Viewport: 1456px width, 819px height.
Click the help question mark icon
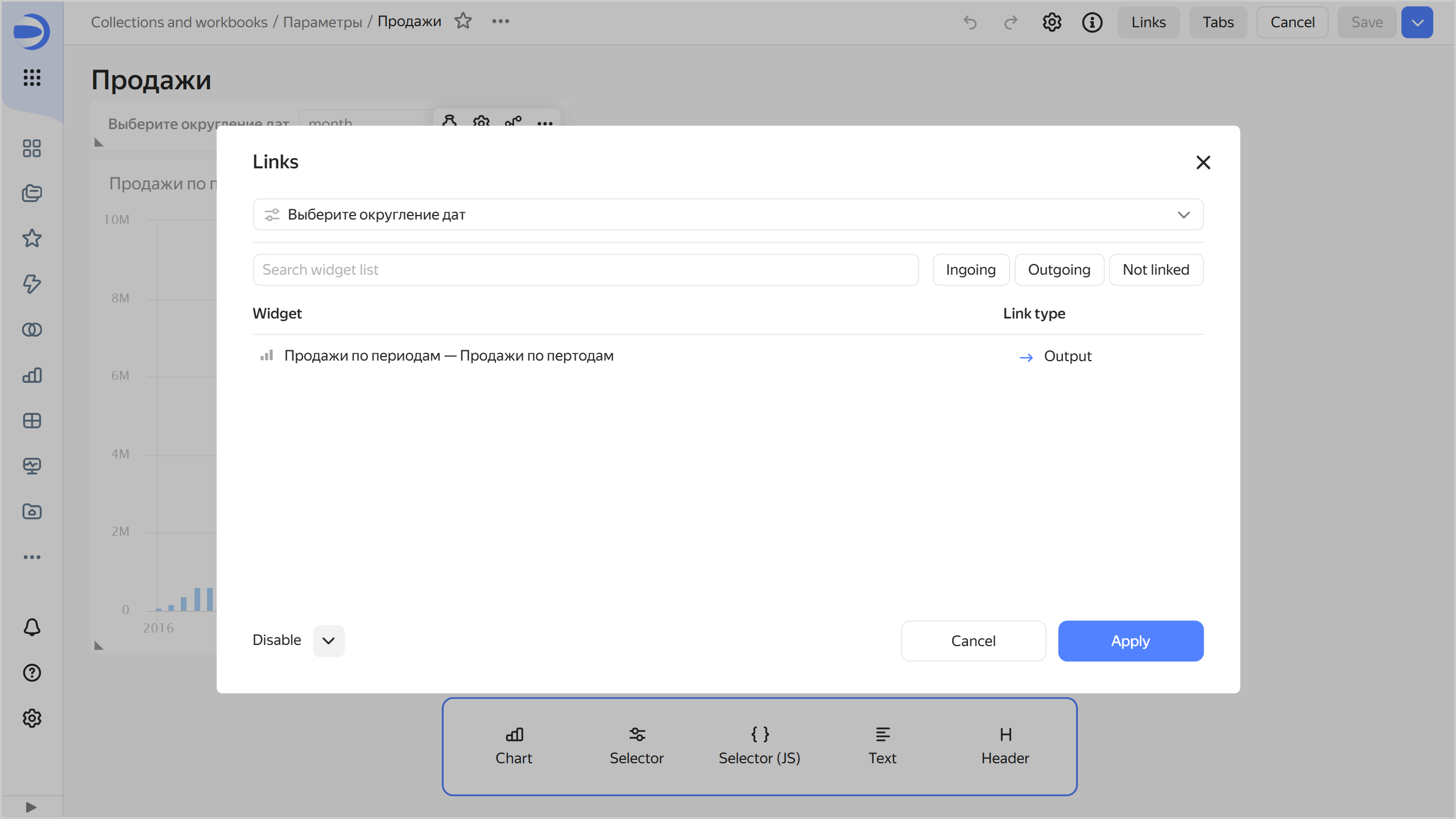32,673
